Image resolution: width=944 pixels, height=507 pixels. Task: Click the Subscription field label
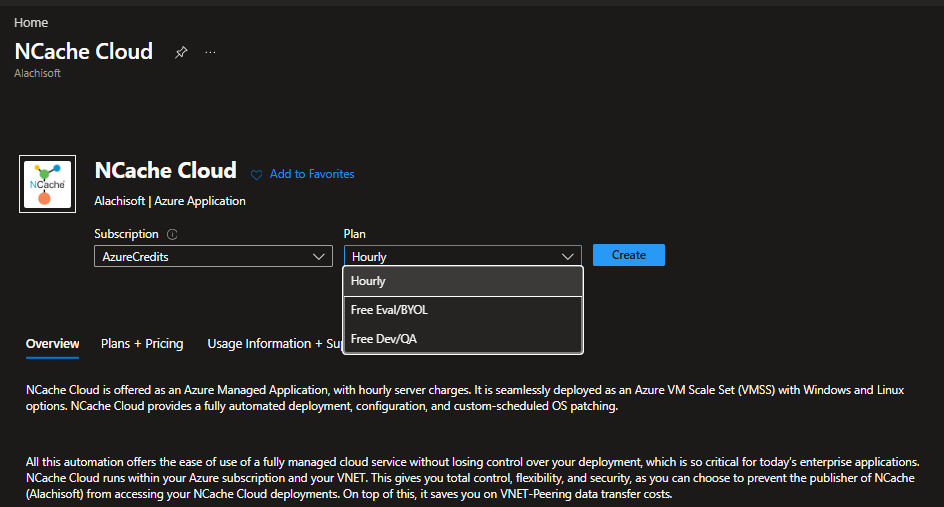pyautogui.click(x=126, y=234)
